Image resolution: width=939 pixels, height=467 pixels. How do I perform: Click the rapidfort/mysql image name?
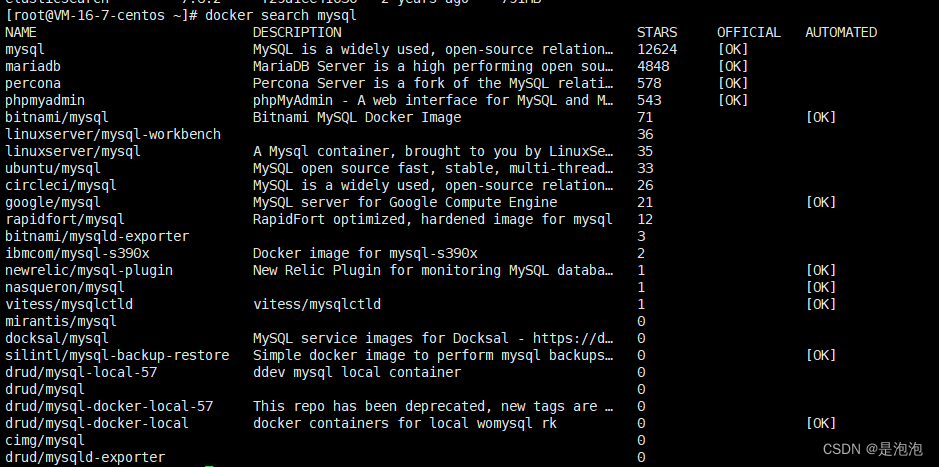[65, 219]
